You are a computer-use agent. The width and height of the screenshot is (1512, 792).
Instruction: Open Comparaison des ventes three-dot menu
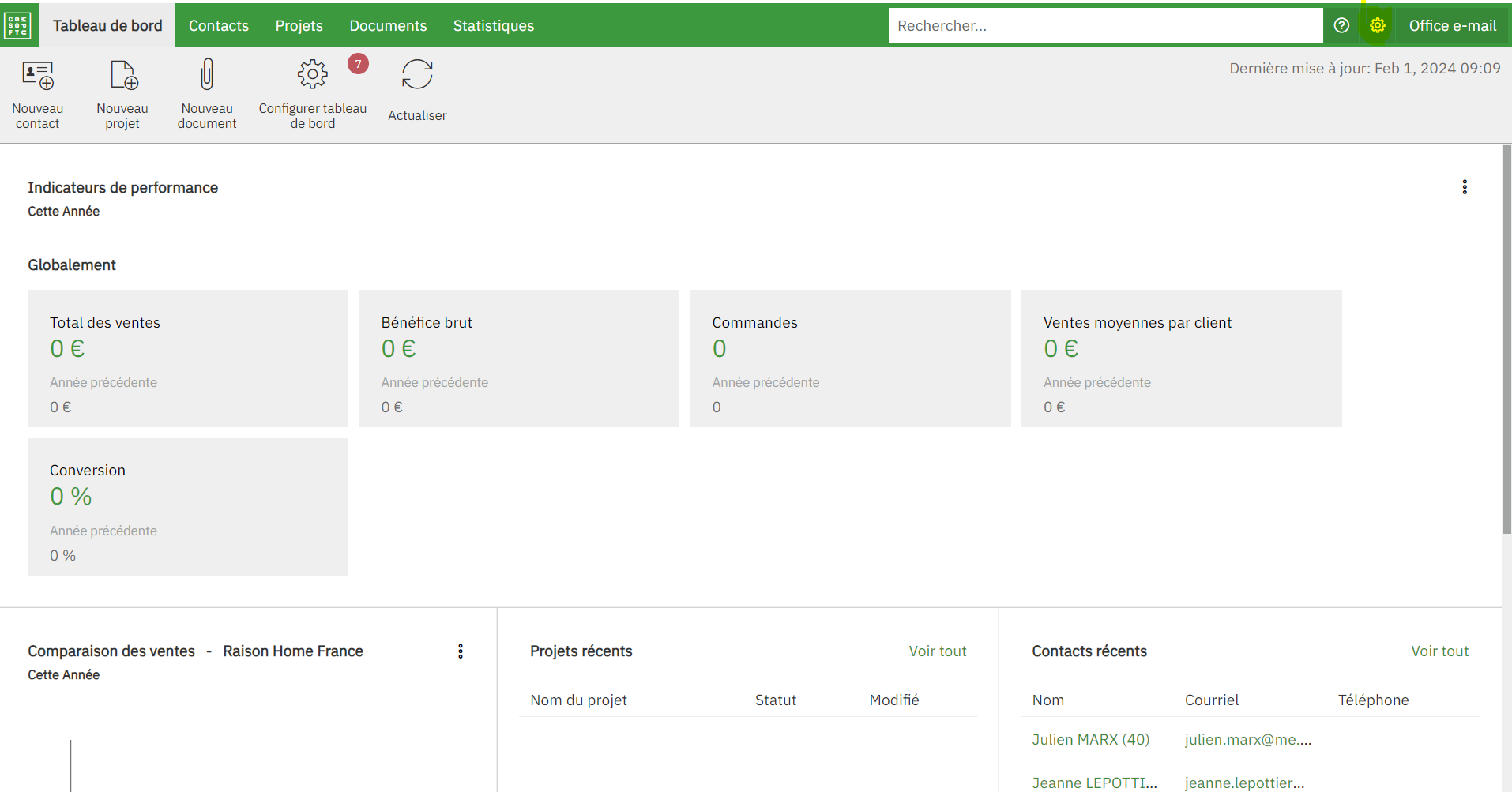[x=461, y=651]
